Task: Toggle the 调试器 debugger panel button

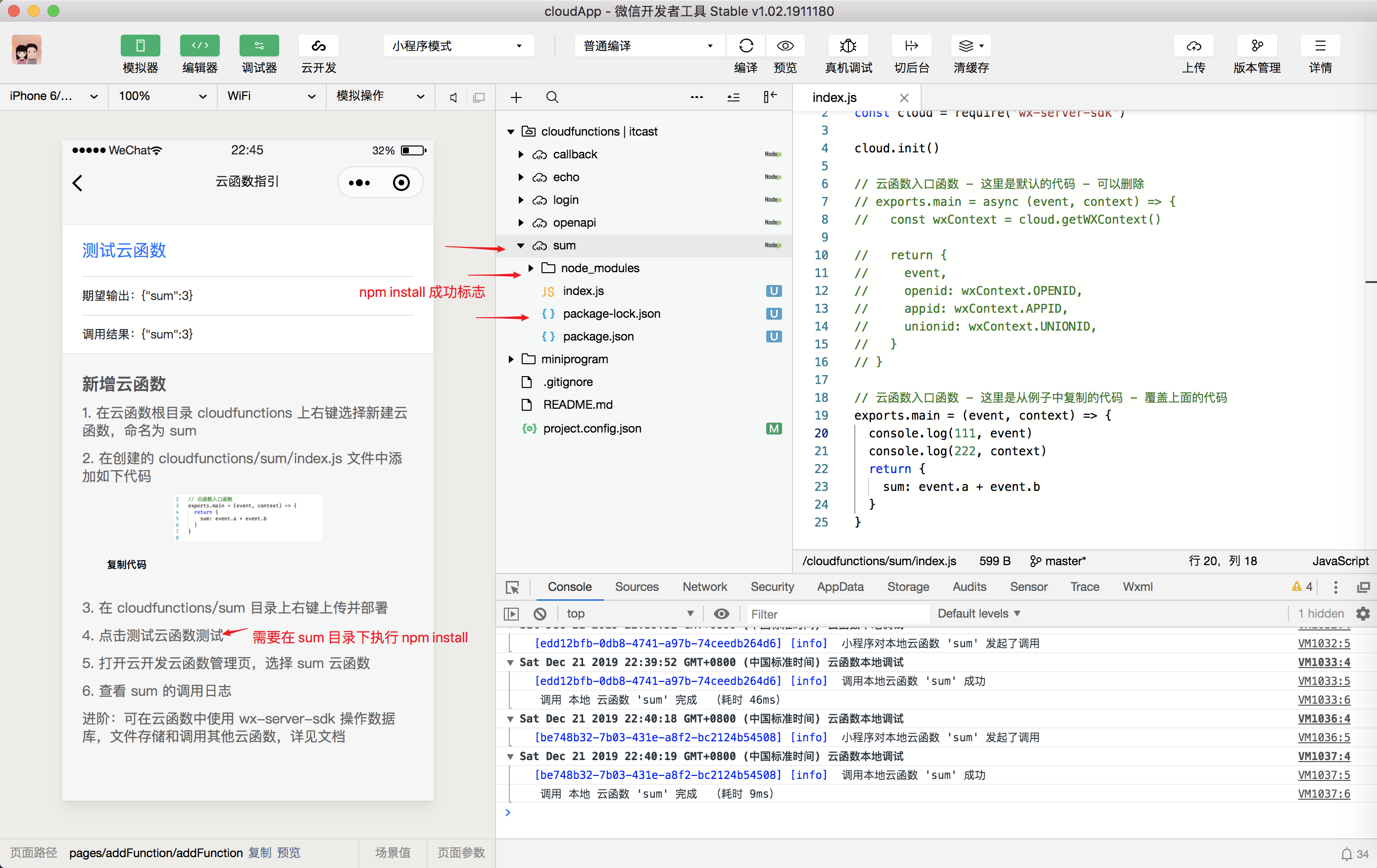Action: click(x=259, y=46)
